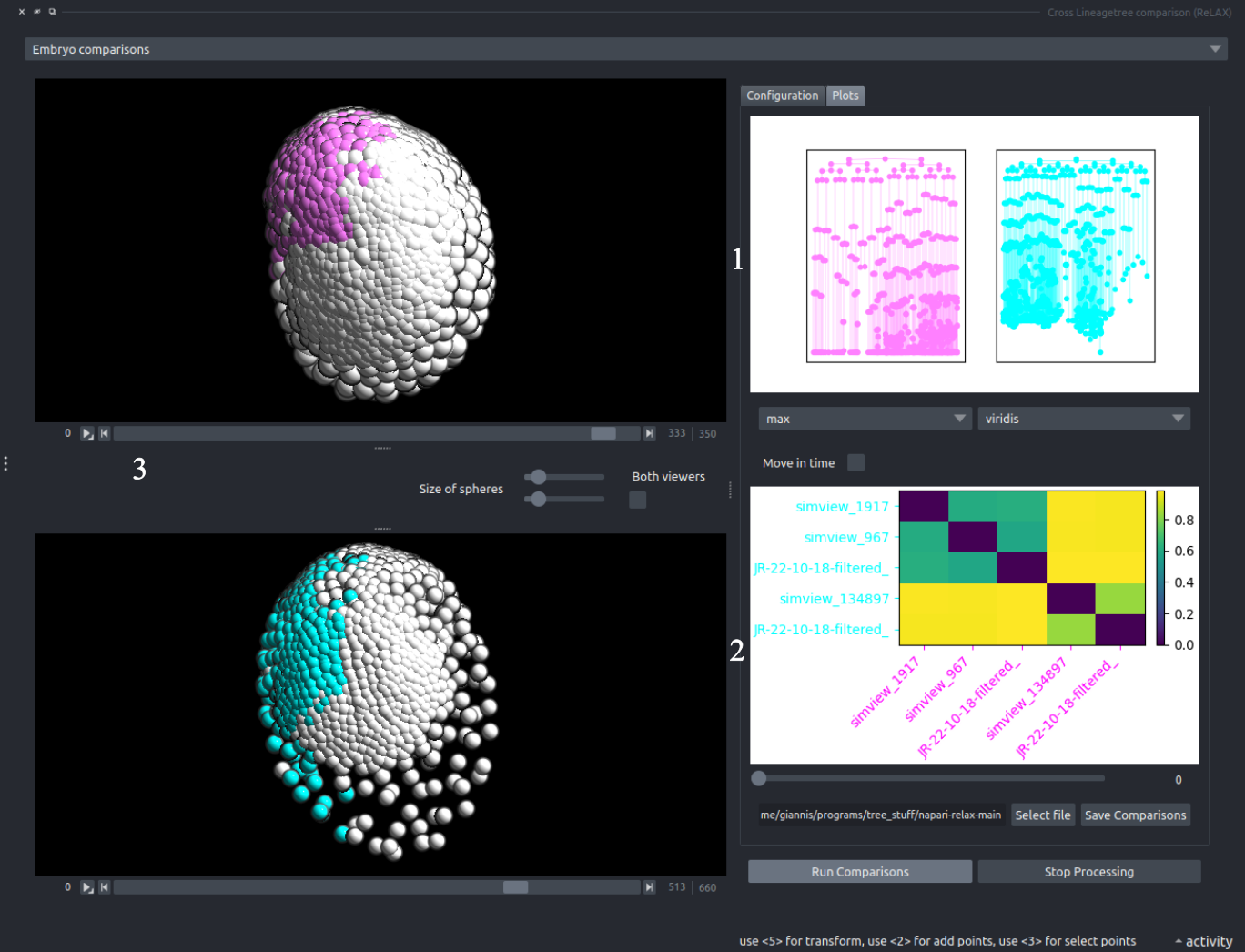Hide the plugin dock via the eye icon
The height and width of the screenshot is (952, 1245).
coord(37,12)
